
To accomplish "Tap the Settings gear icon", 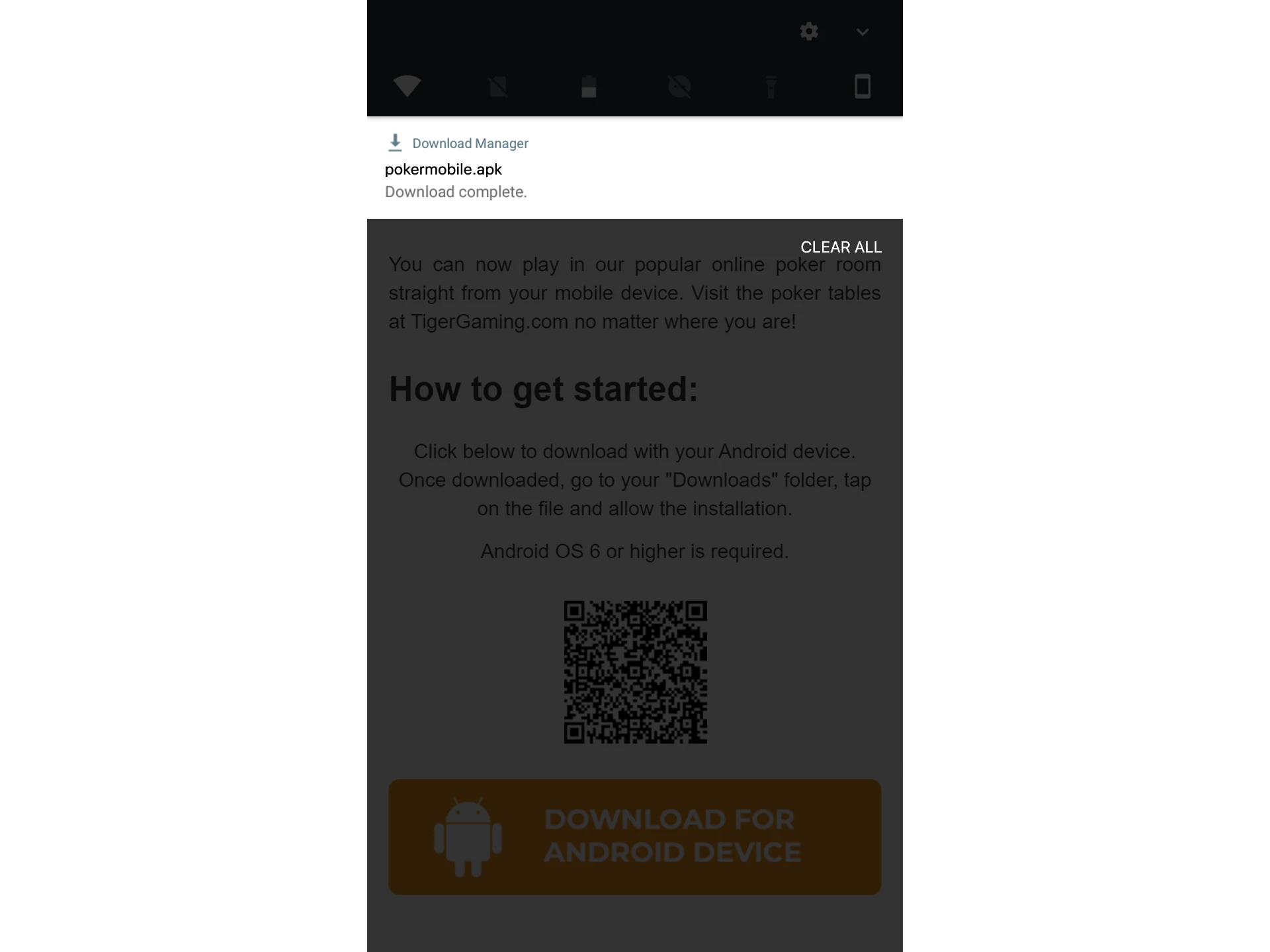I will click(809, 30).
